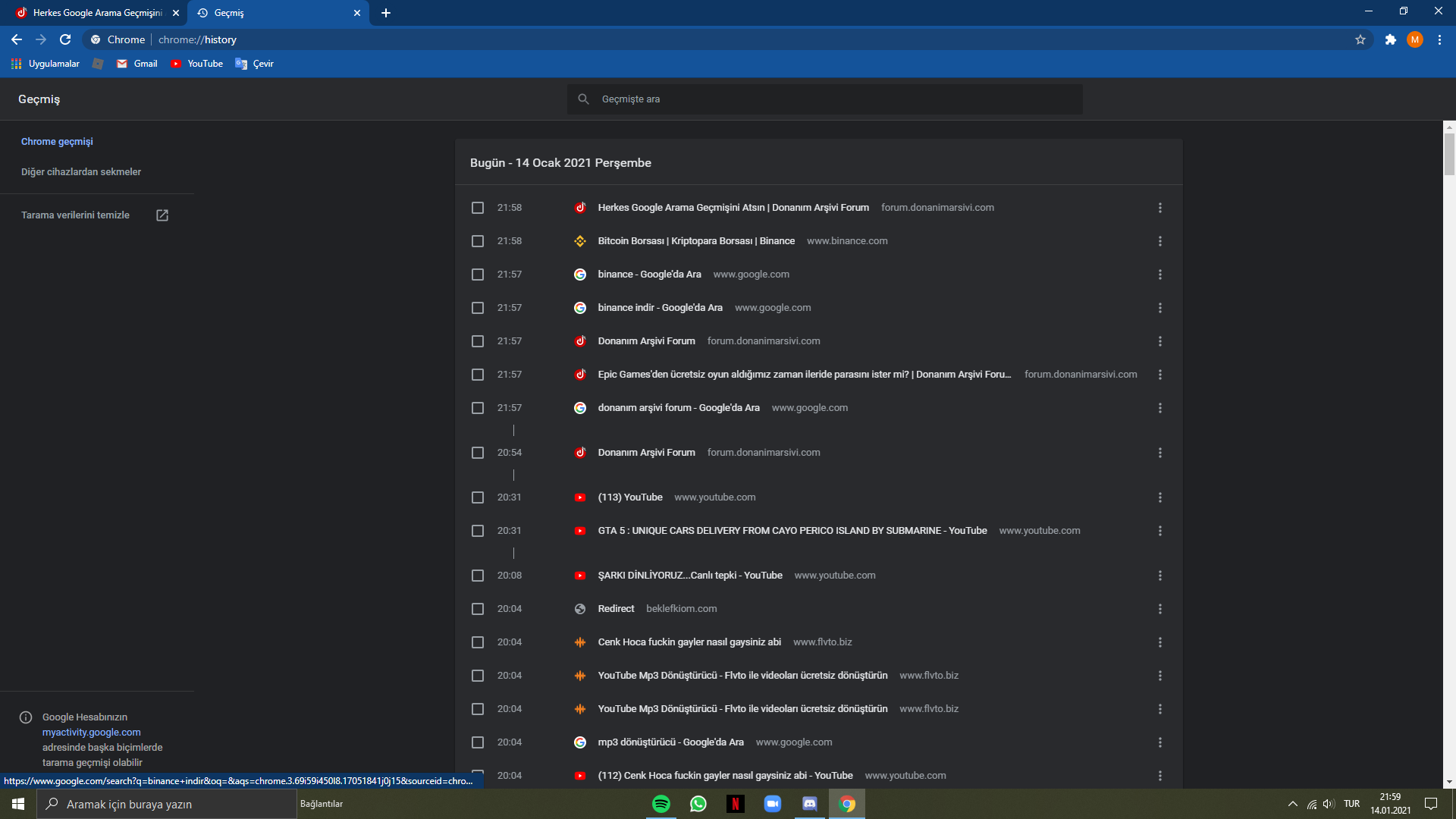Open a new tab with plus button
The width and height of the screenshot is (1456, 819).
click(x=386, y=13)
